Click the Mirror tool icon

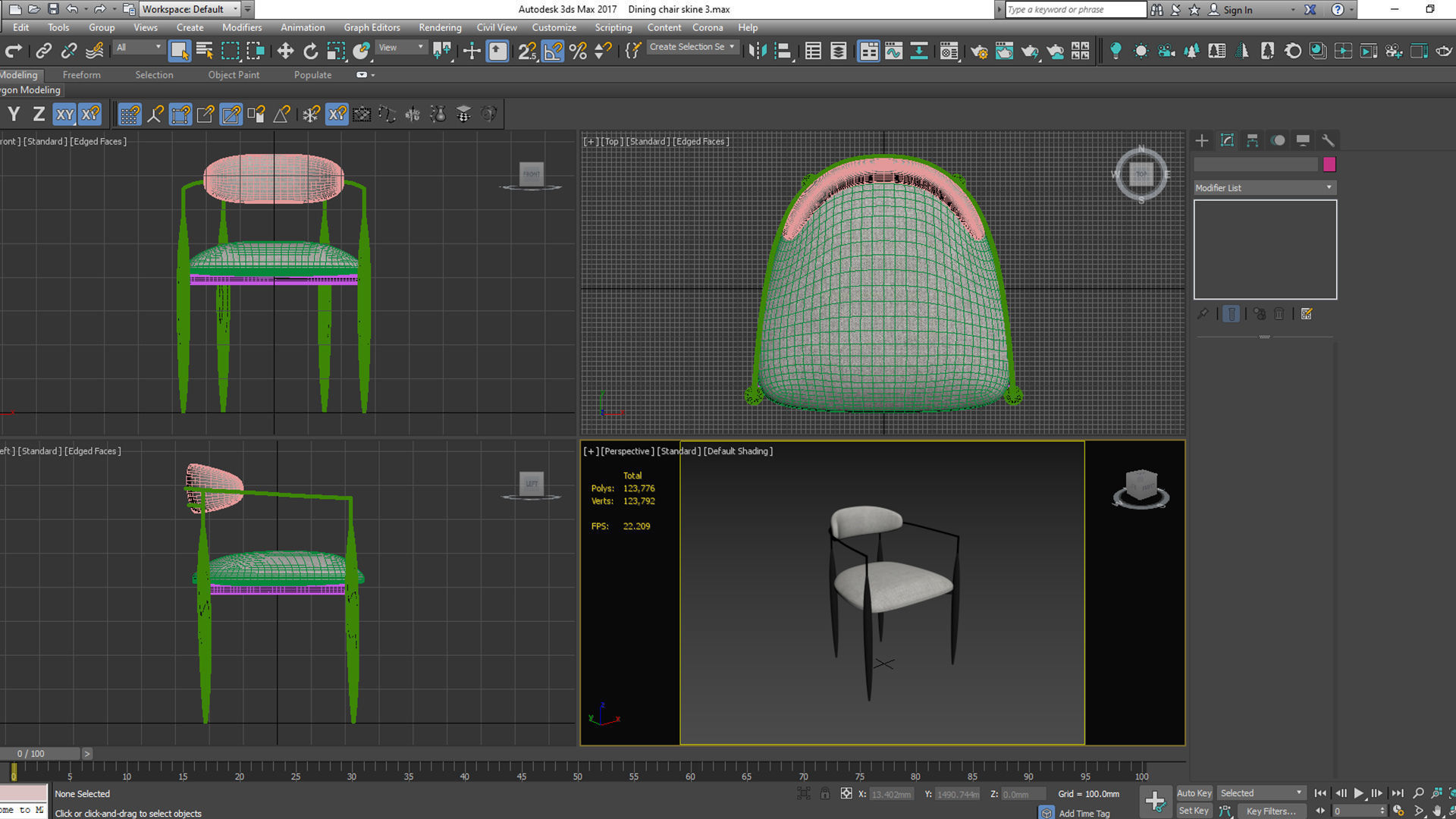point(758,51)
